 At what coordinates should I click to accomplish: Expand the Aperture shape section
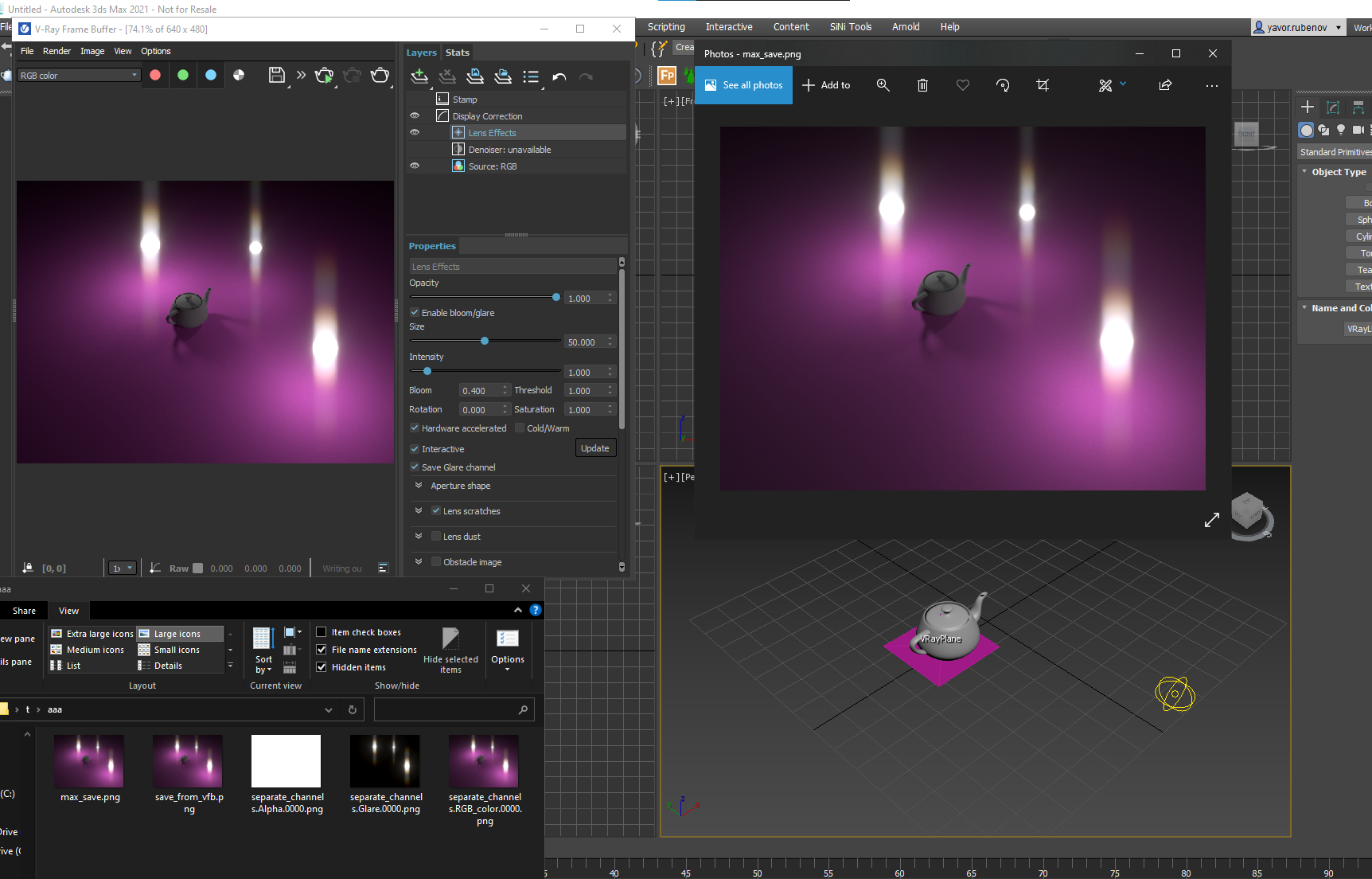(x=418, y=486)
